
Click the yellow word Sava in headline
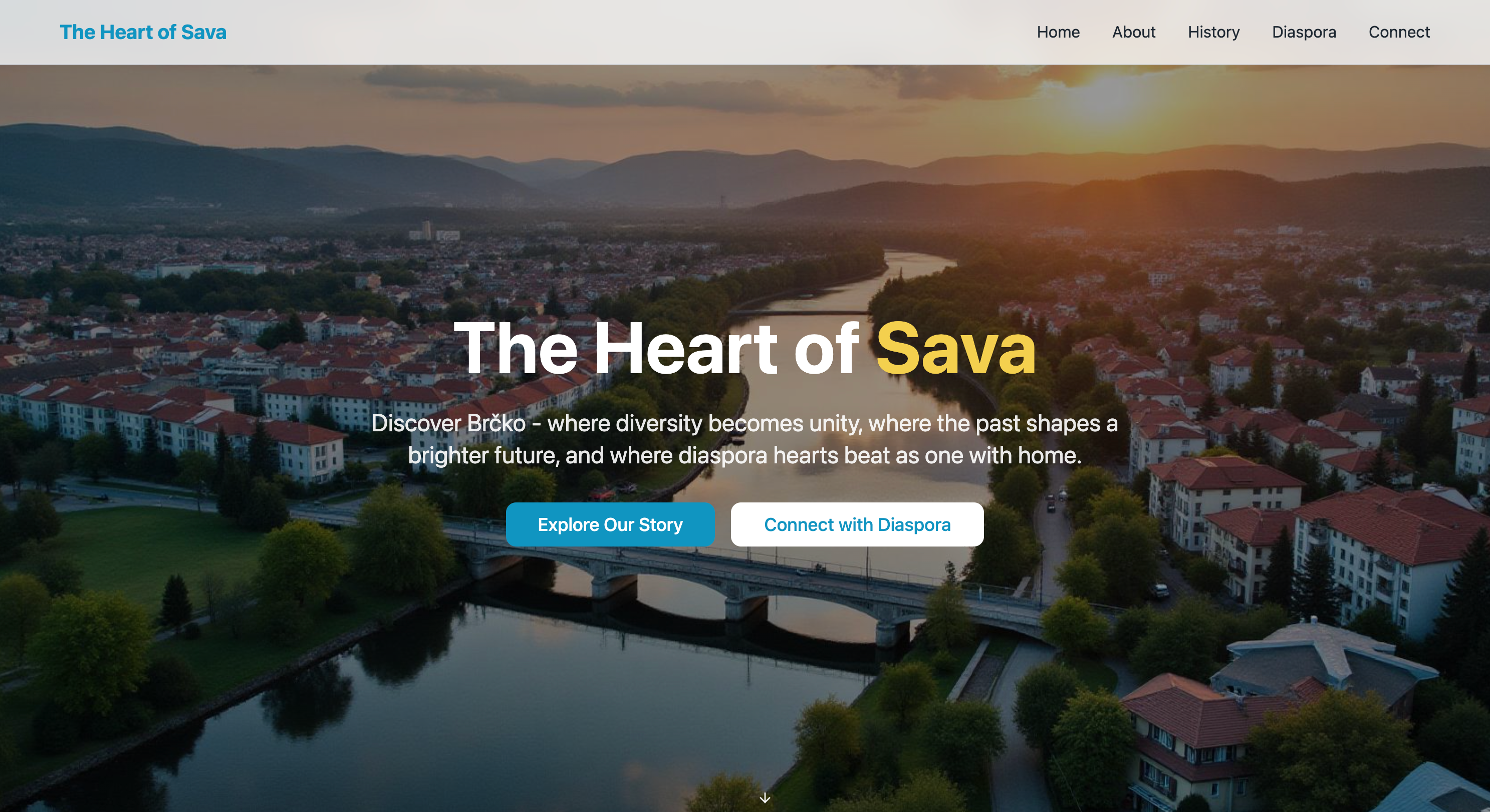coord(955,349)
